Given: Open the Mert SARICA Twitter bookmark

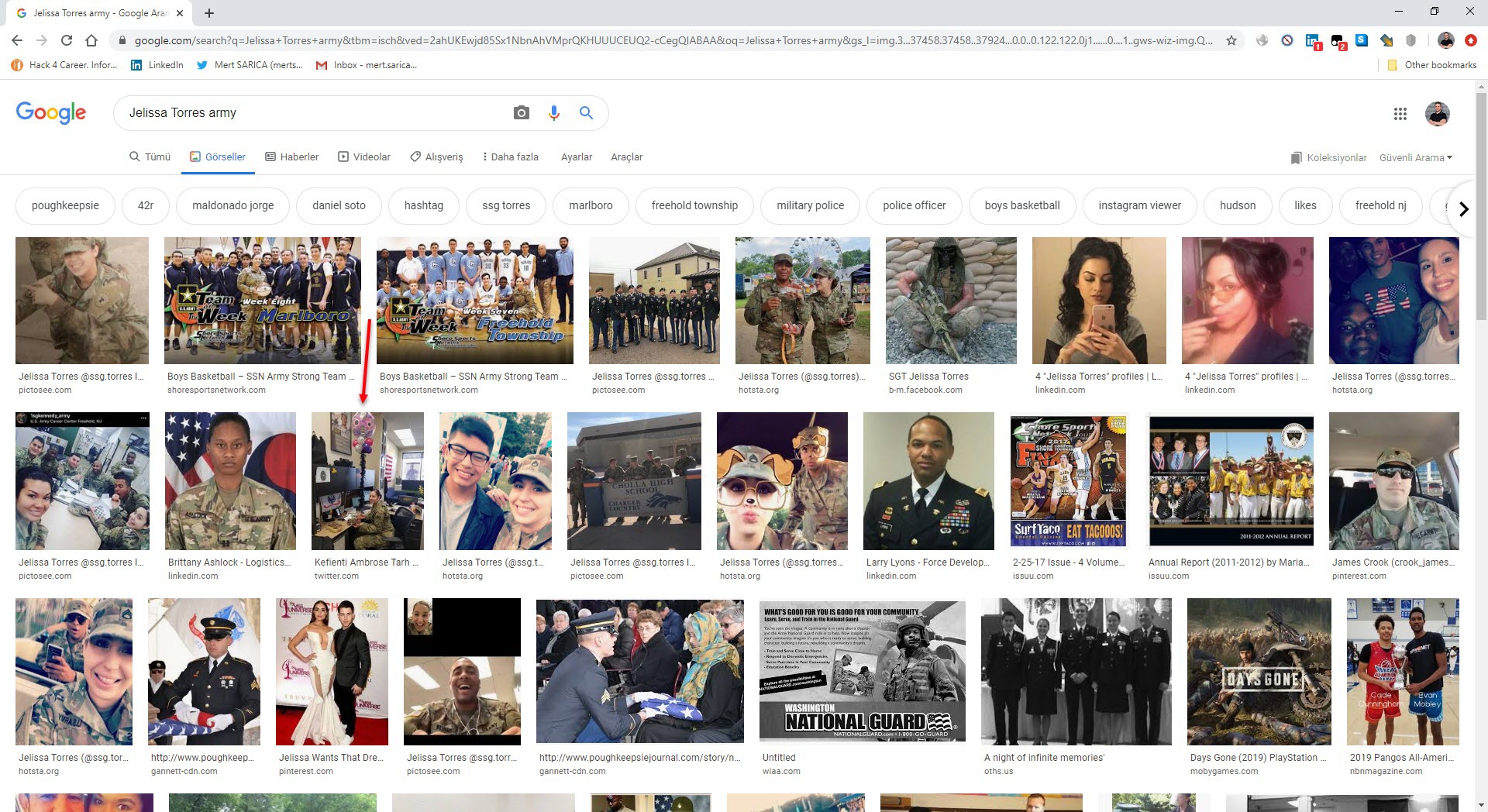Looking at the screenshot, I should click(250, 65).
